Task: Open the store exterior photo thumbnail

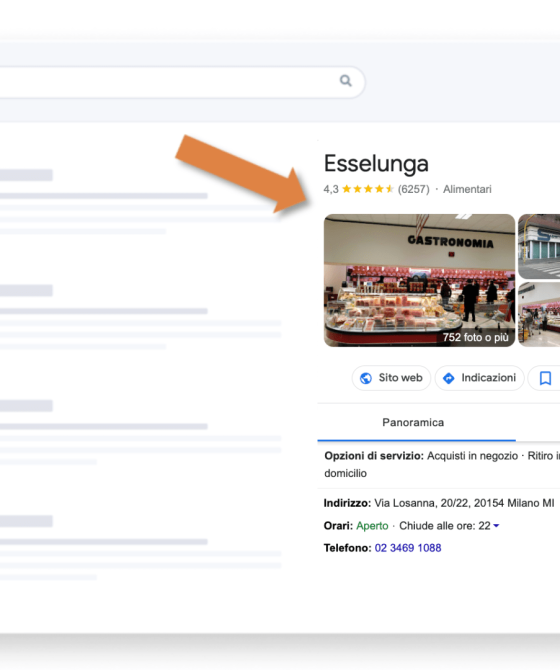Action: tap(539, 246)
